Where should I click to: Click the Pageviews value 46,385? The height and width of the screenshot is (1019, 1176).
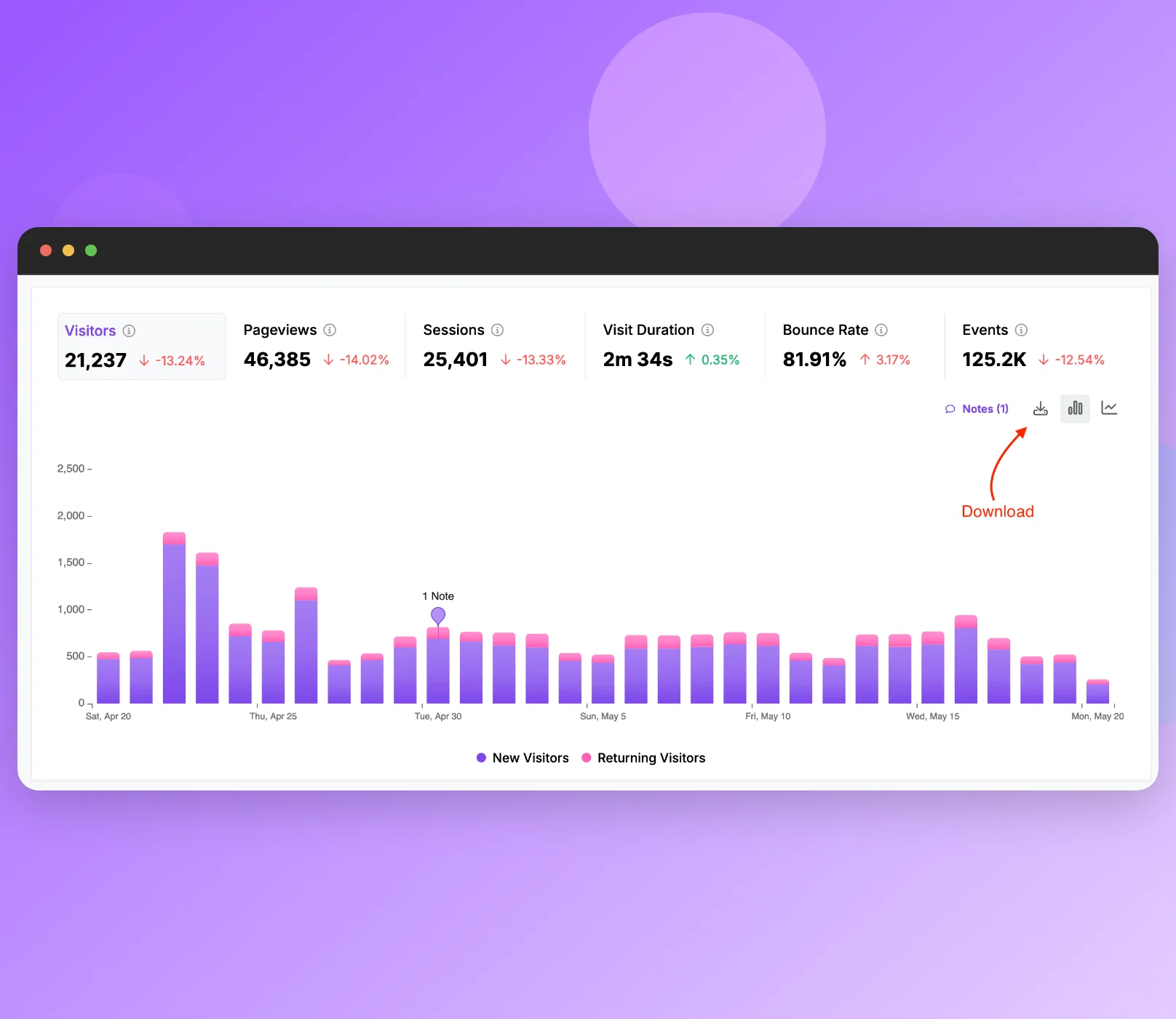(277, 360)
